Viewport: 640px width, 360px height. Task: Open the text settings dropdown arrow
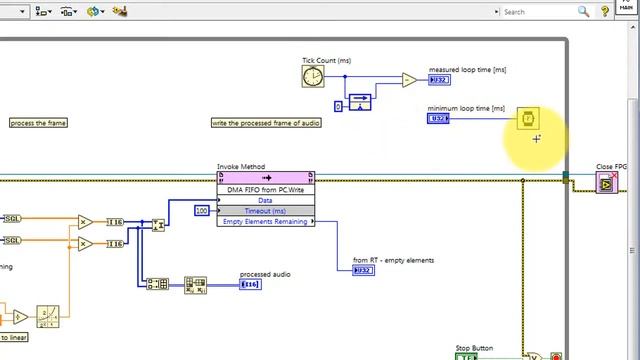pos(22,12)
